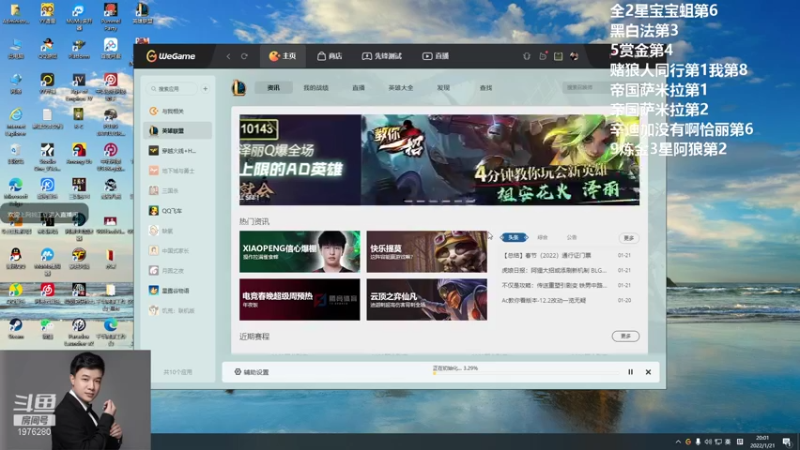Screen dimensions: 800x450
Task: Pause the initialization progress
Action: click(631, 372)
